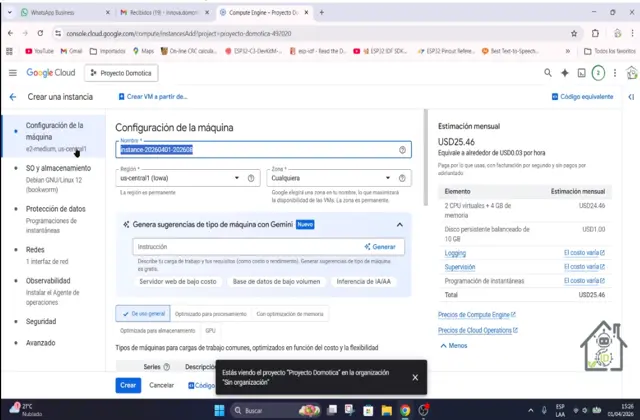Click the blue Crear button
Screen dimensions: 640x420
tap(127, 385)
